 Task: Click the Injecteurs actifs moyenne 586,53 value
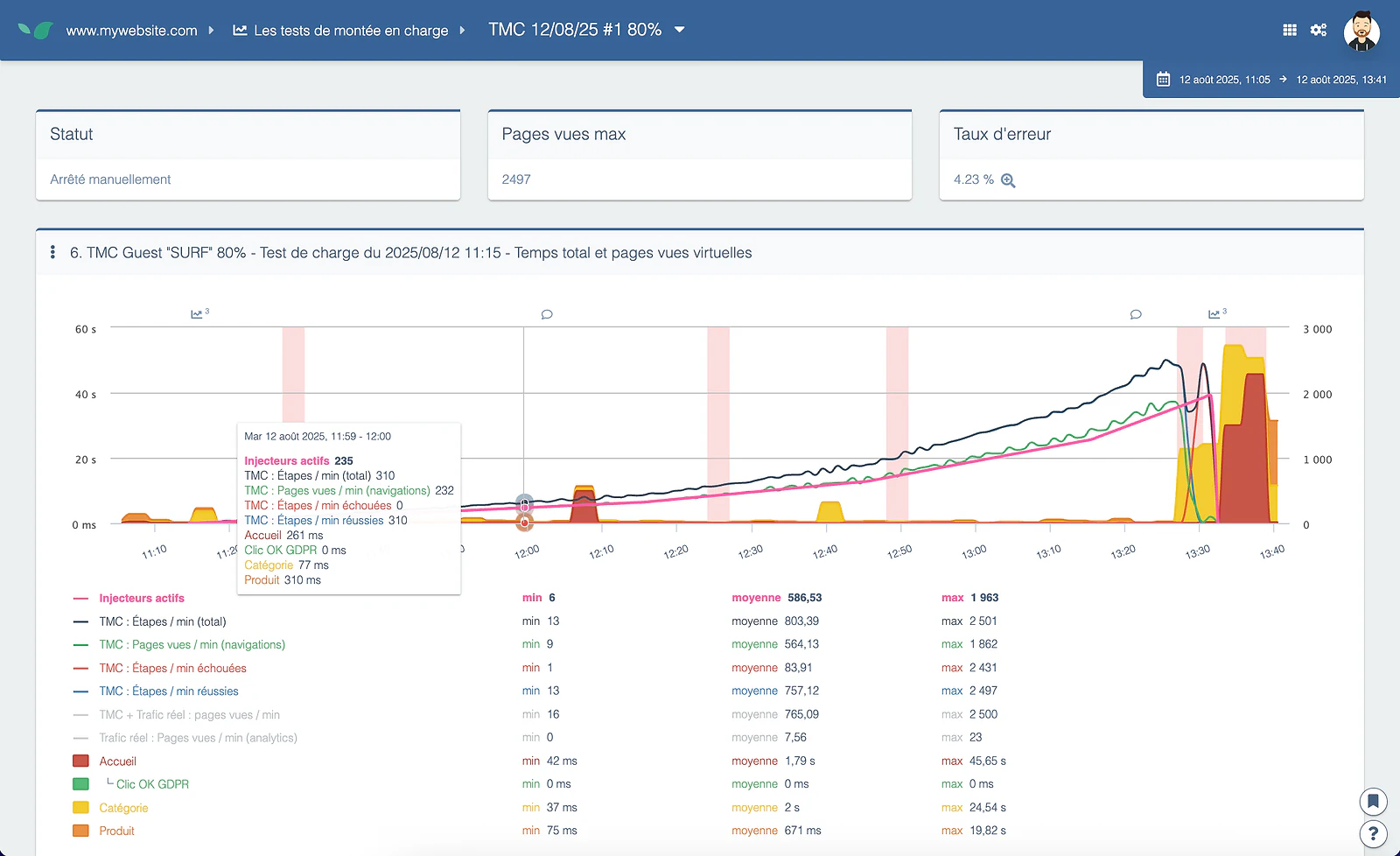pos(804,598)
